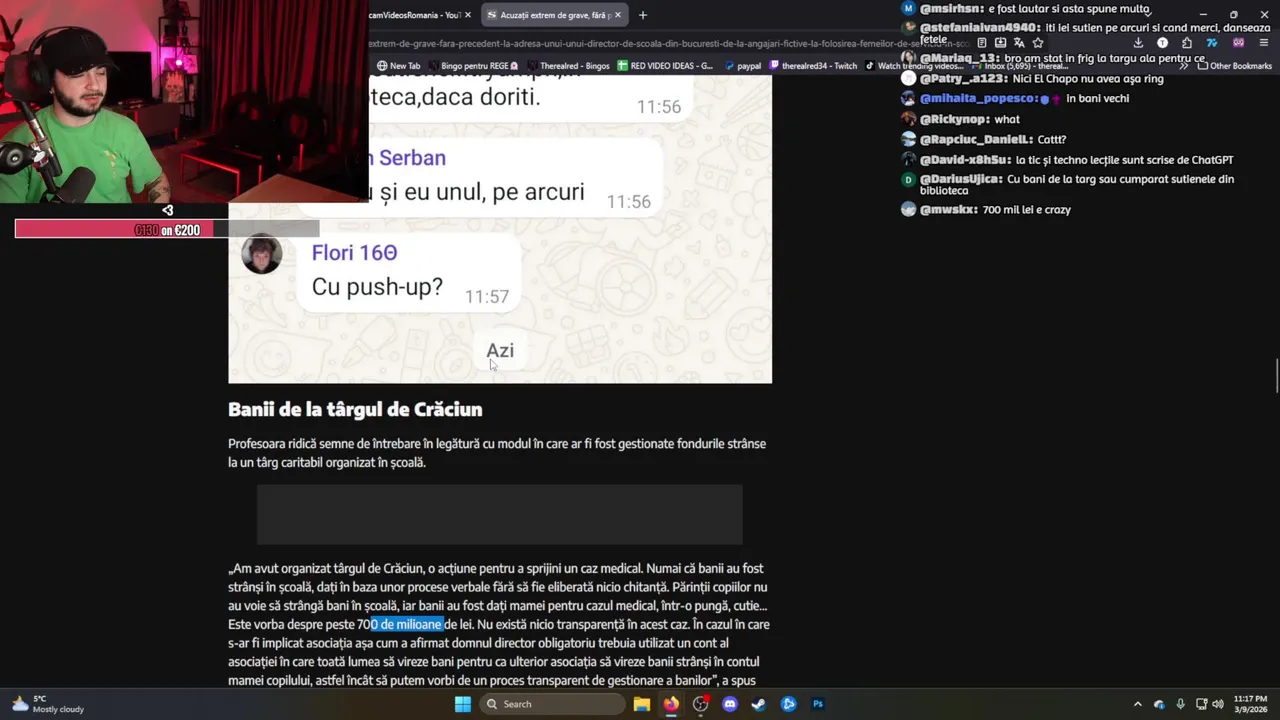Screen dimensions: 1280x720
Task: Click the picture-in-picture address bar icon
Action: pos(1000,43)
